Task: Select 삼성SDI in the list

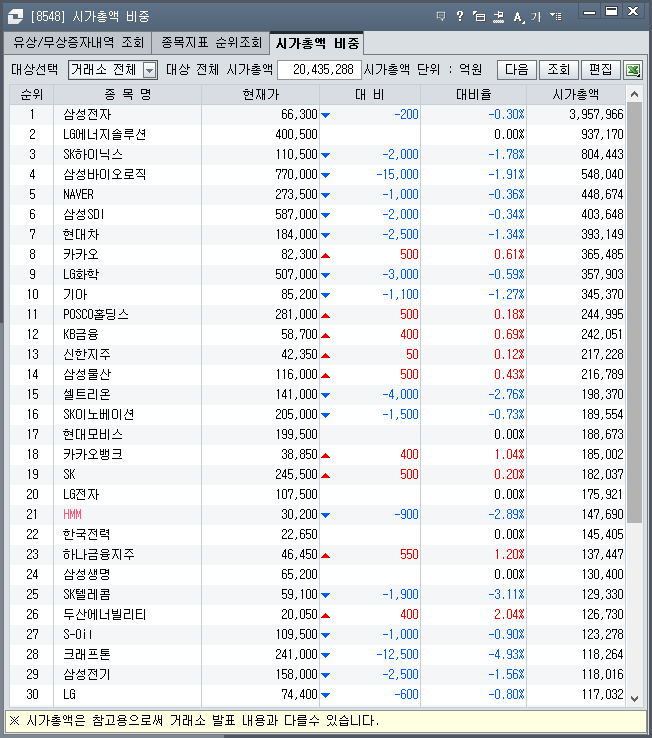Action: pos(83,215)
